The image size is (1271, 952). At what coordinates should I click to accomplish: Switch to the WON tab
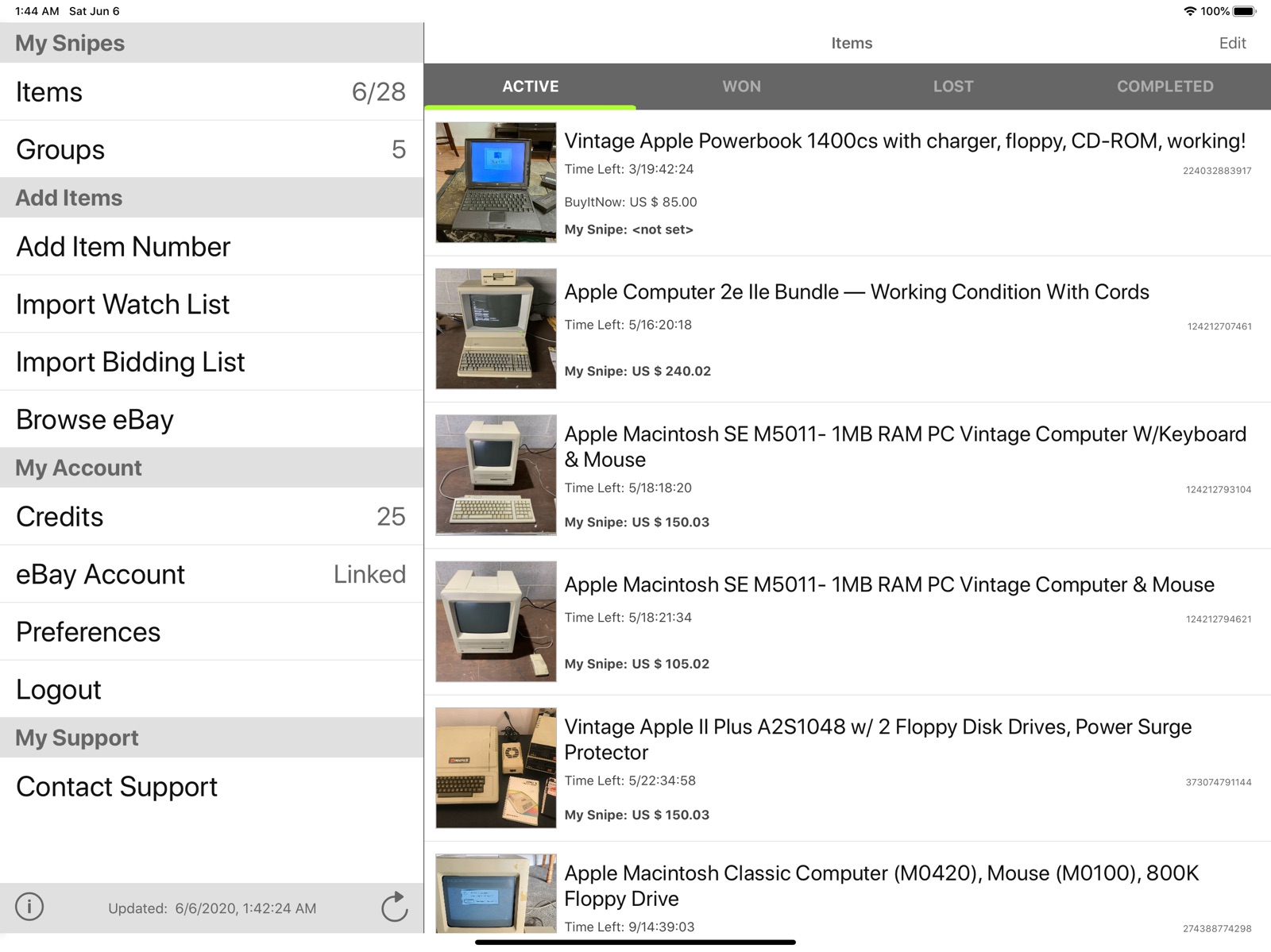point(742,87)
